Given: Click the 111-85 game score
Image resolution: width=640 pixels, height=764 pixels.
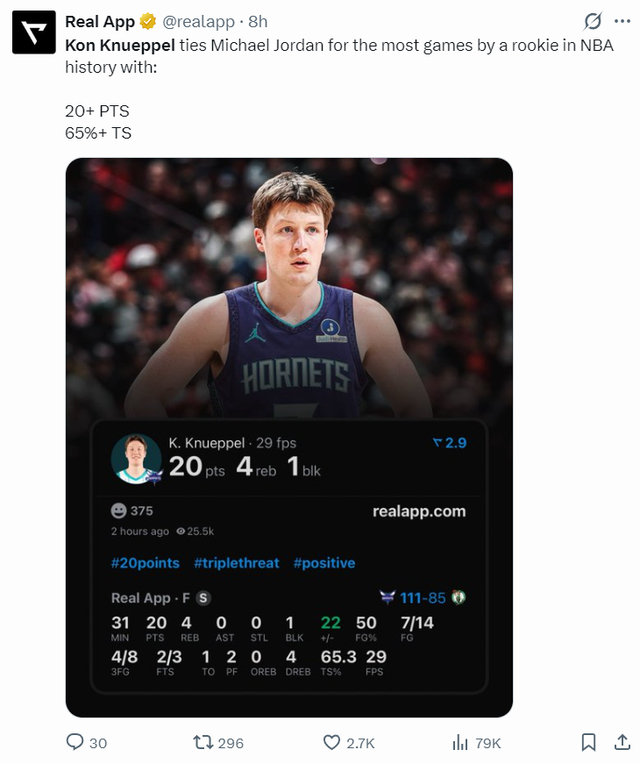Looking at the screenshot, I should tap(423, 597).
